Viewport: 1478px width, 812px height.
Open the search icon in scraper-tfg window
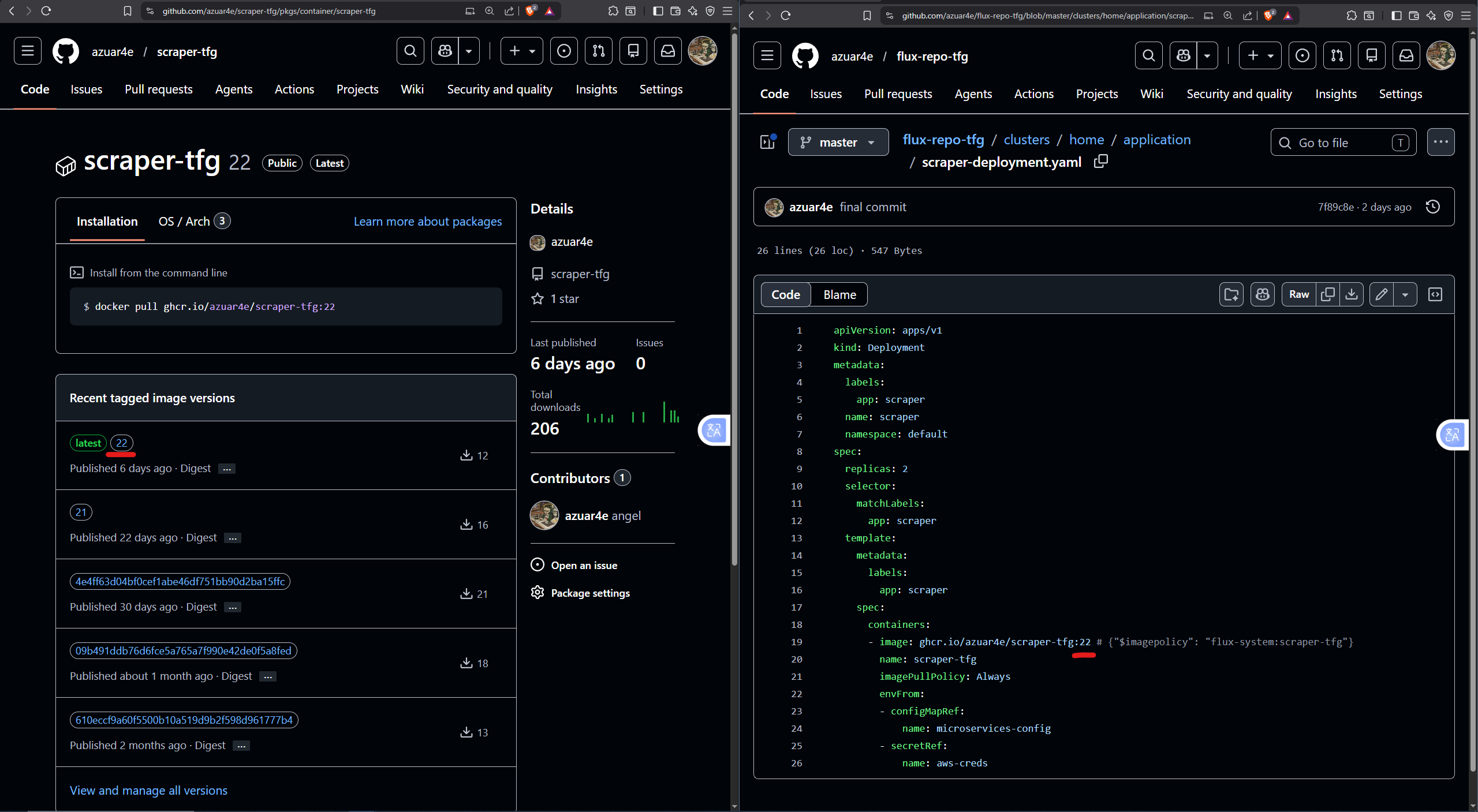410,51
